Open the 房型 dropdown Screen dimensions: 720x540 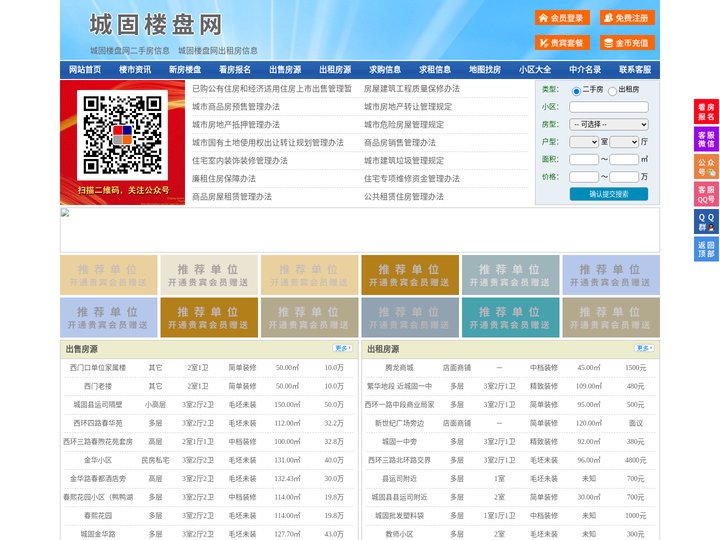(x=609, y=124)
